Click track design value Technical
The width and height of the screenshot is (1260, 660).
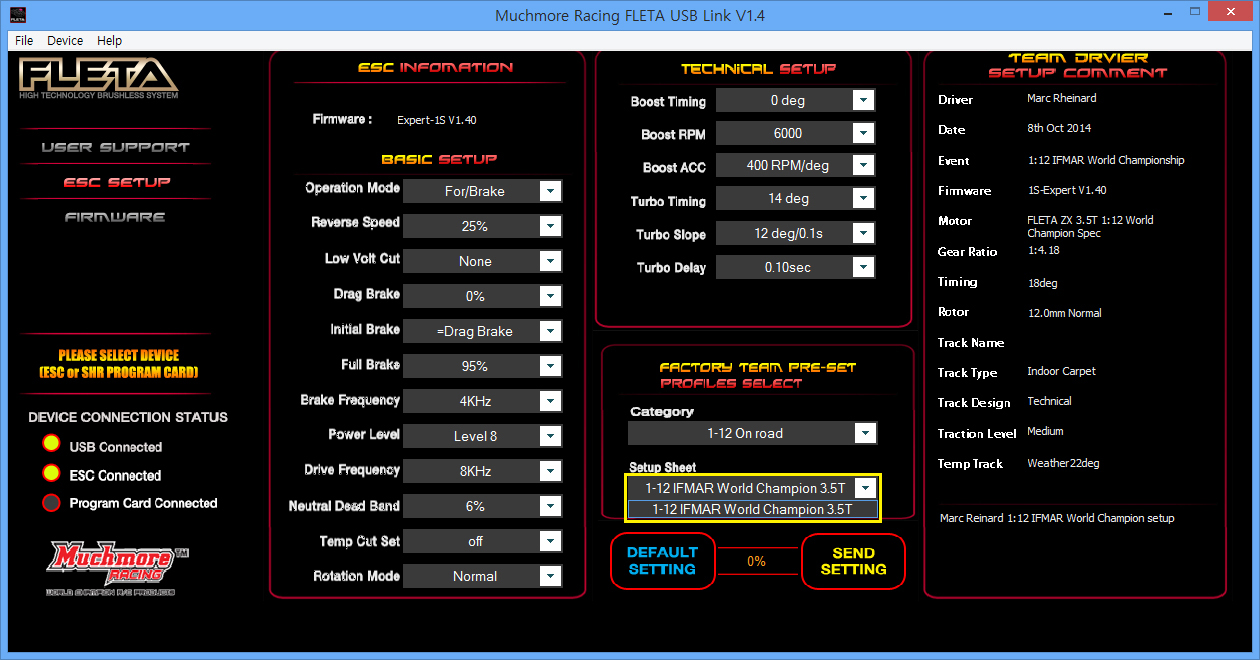point(1049,401)
